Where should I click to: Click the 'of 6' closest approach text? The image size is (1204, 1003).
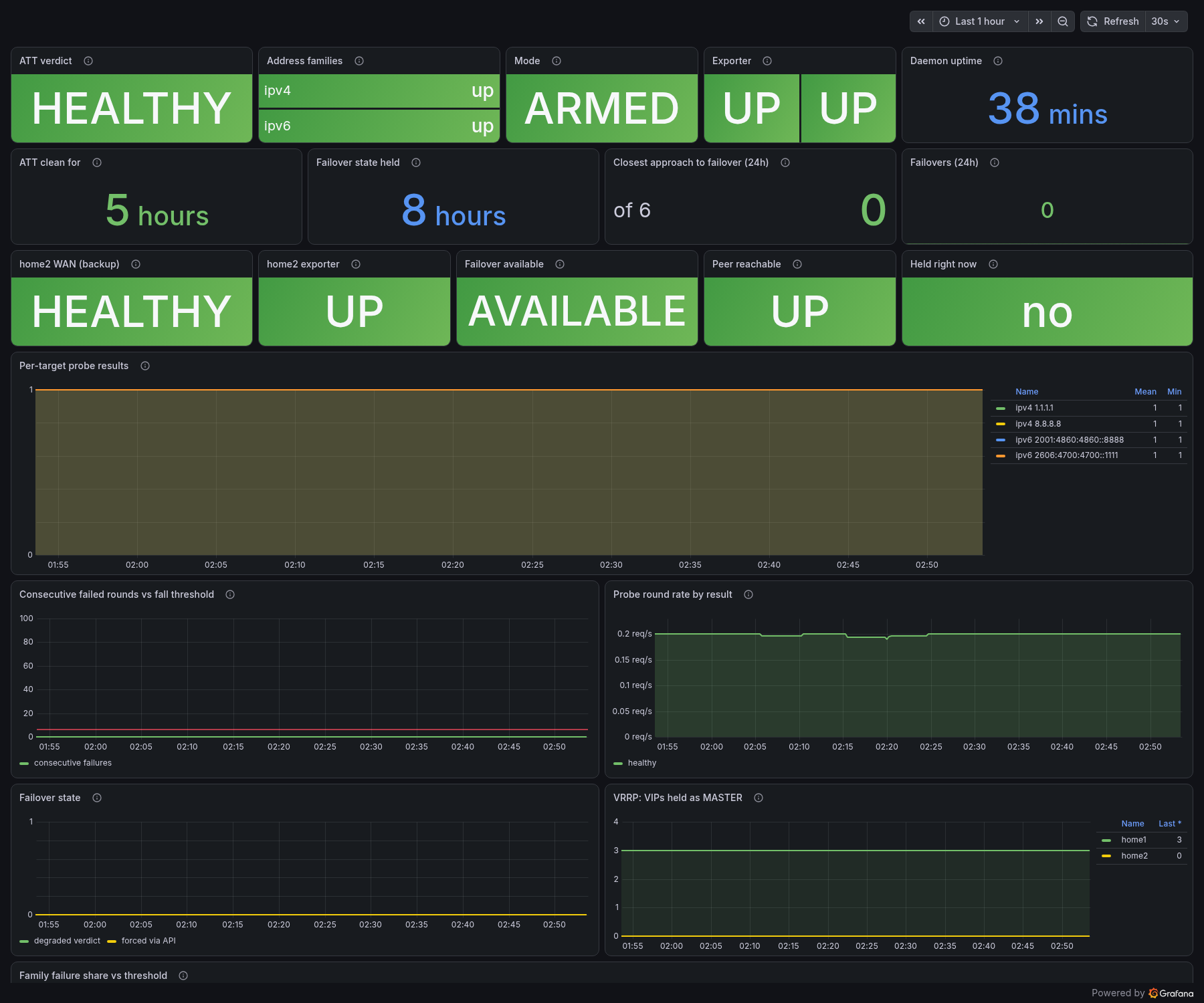click(x=632, y=211)
